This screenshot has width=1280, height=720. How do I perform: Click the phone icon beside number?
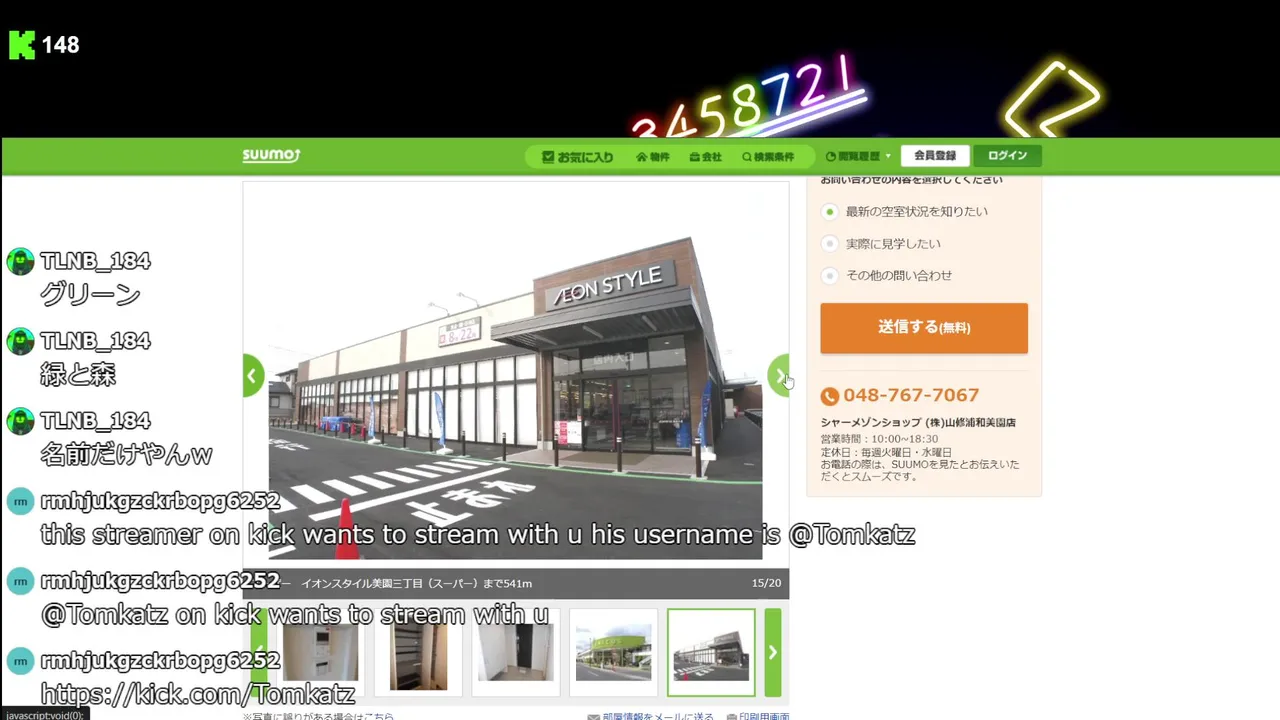point(829,396)
